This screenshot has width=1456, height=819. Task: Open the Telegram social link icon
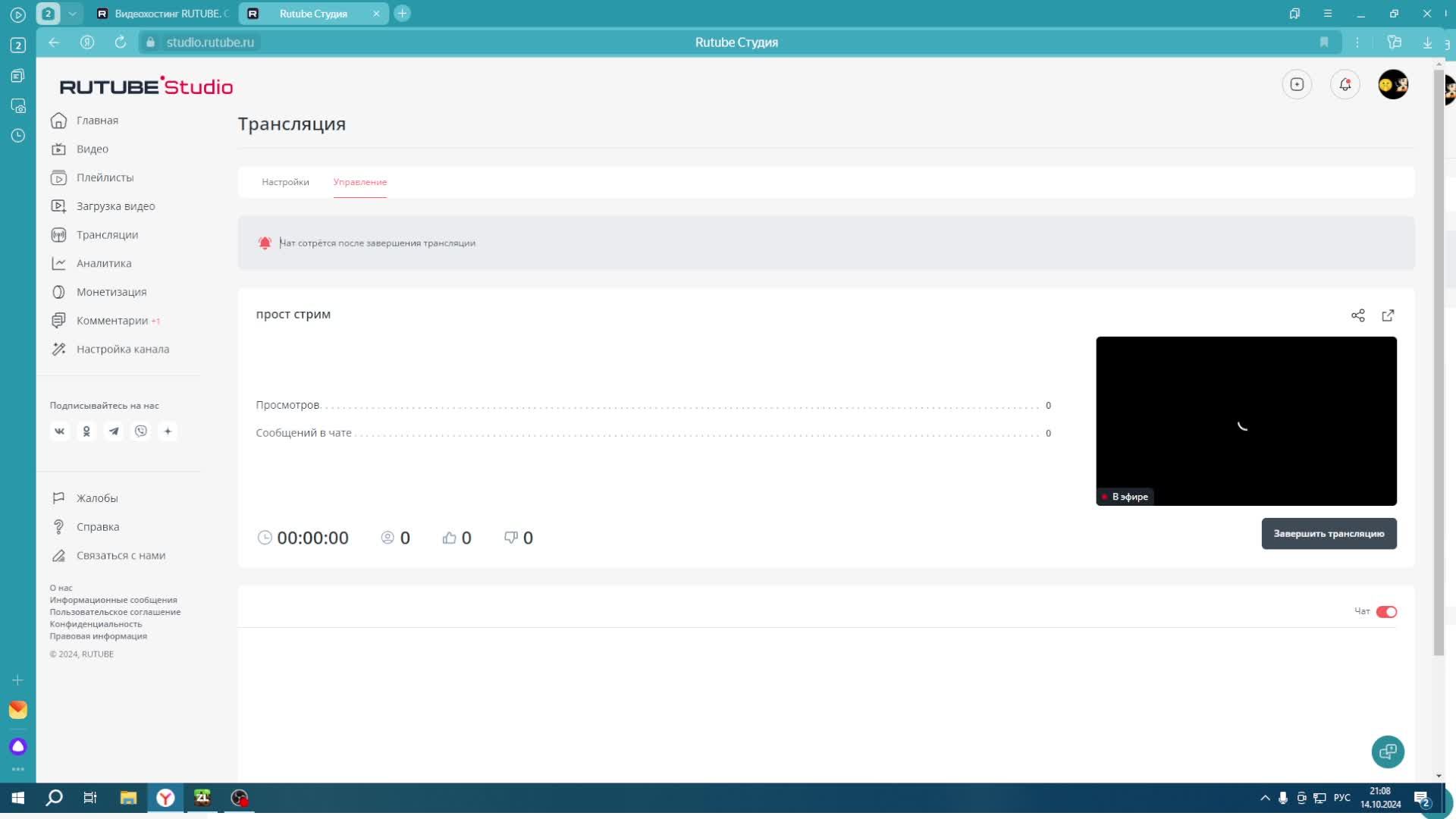tap(114, 431)
